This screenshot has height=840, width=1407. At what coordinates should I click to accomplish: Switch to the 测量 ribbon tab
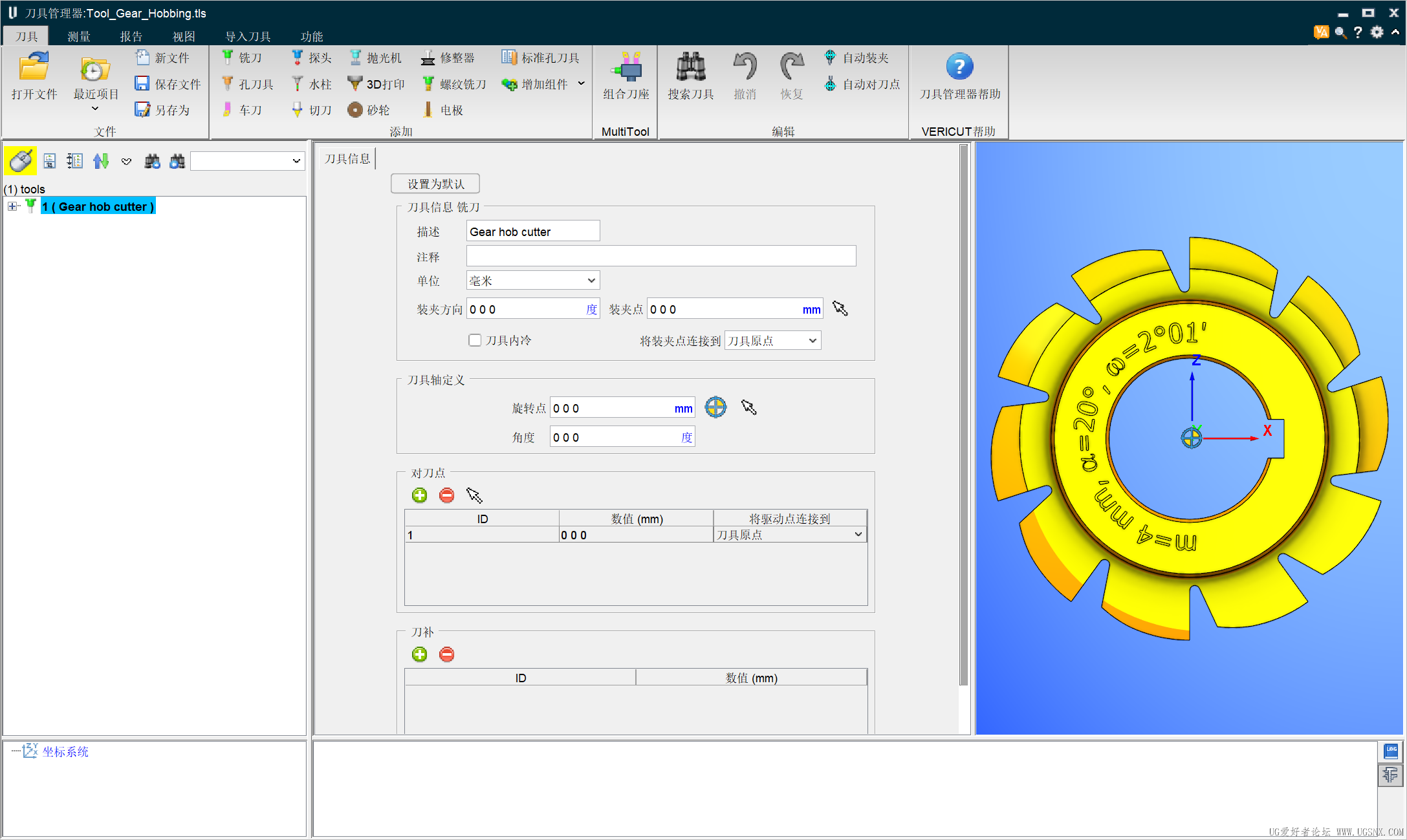tap(79, 36)
